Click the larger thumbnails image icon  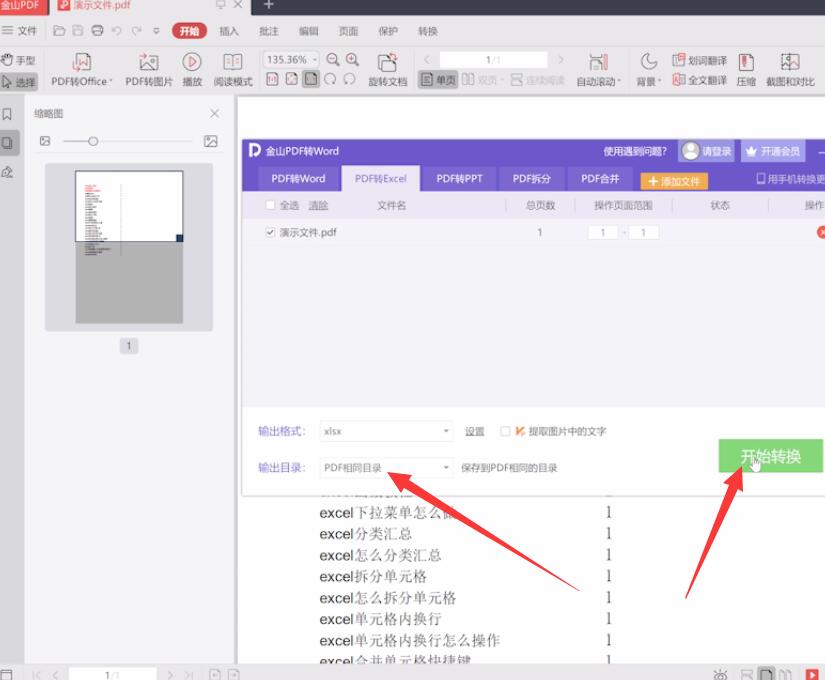tap(210, 141)
